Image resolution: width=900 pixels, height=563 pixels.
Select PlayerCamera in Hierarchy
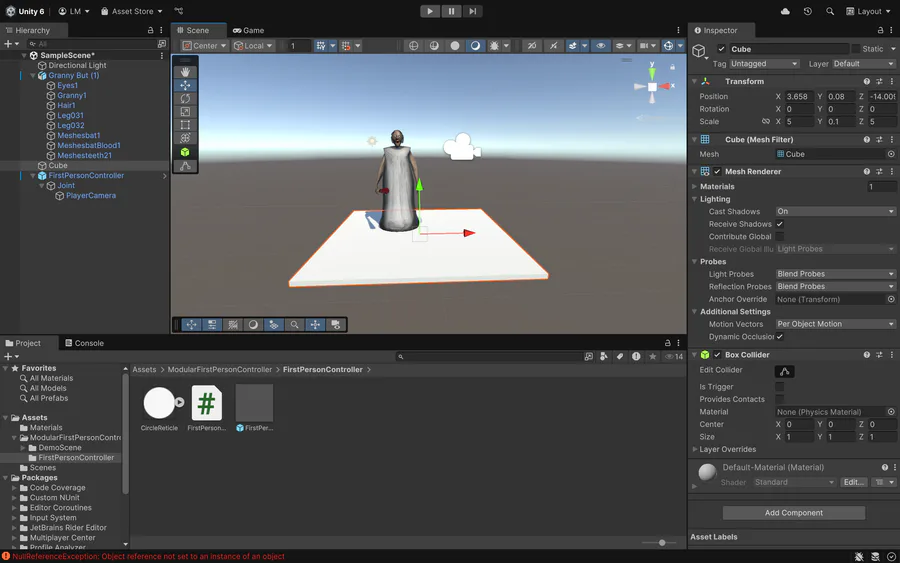91,196
